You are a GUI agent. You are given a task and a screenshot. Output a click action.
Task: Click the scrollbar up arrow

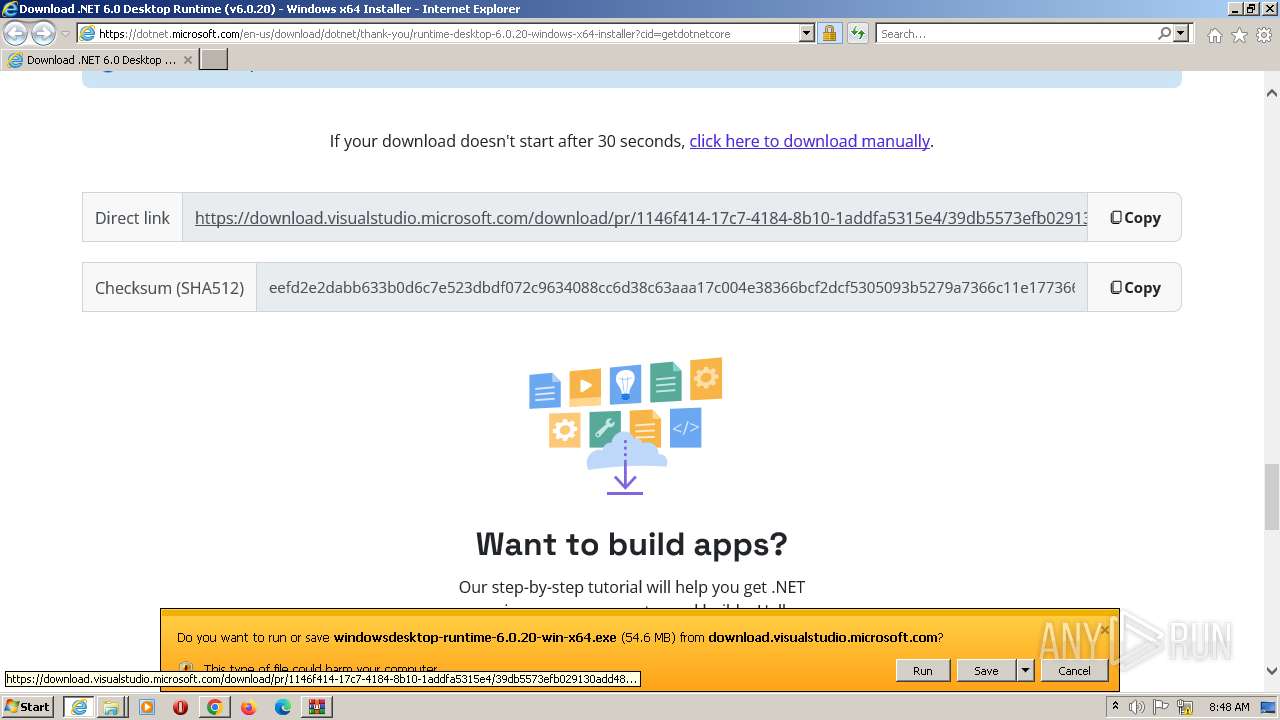tap(1272, 93)
